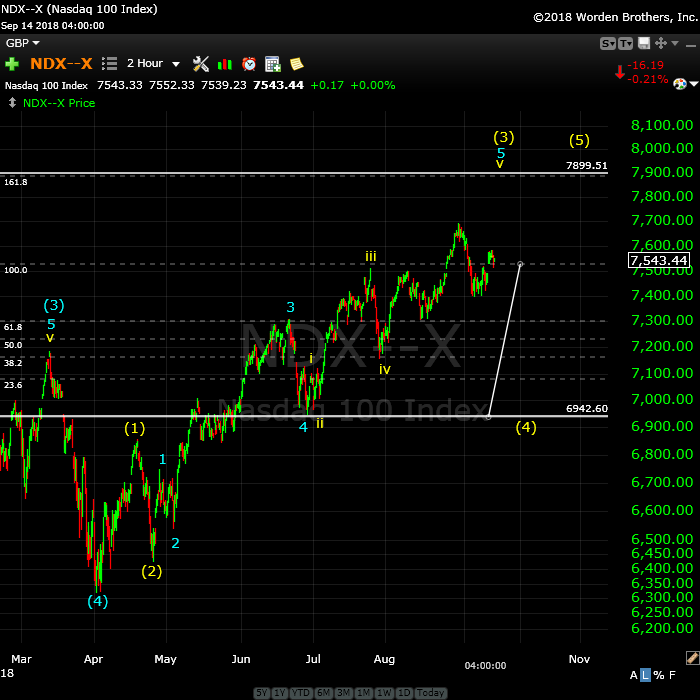Jump to Today on the chart
The height and width of the screenshot is (700, 700).
[x=430, y=692]
